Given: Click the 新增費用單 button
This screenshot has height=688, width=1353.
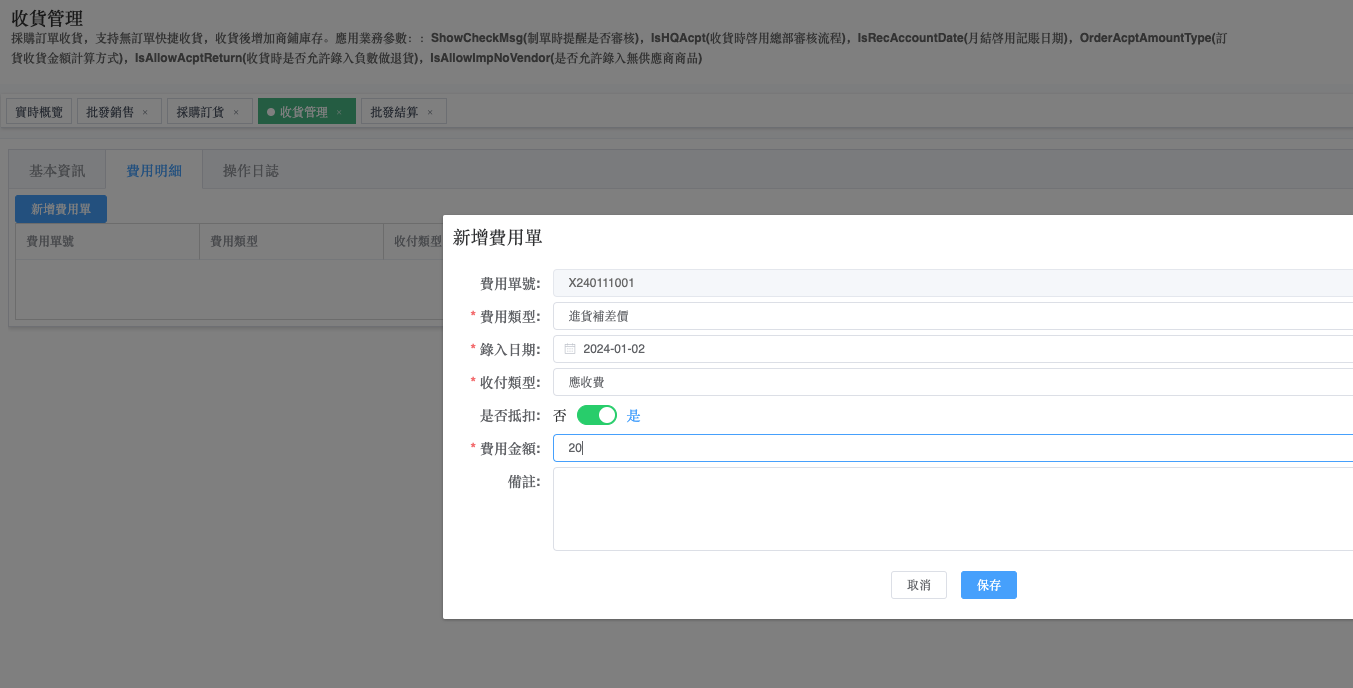Looking at the screenshot, I should 61,209.
